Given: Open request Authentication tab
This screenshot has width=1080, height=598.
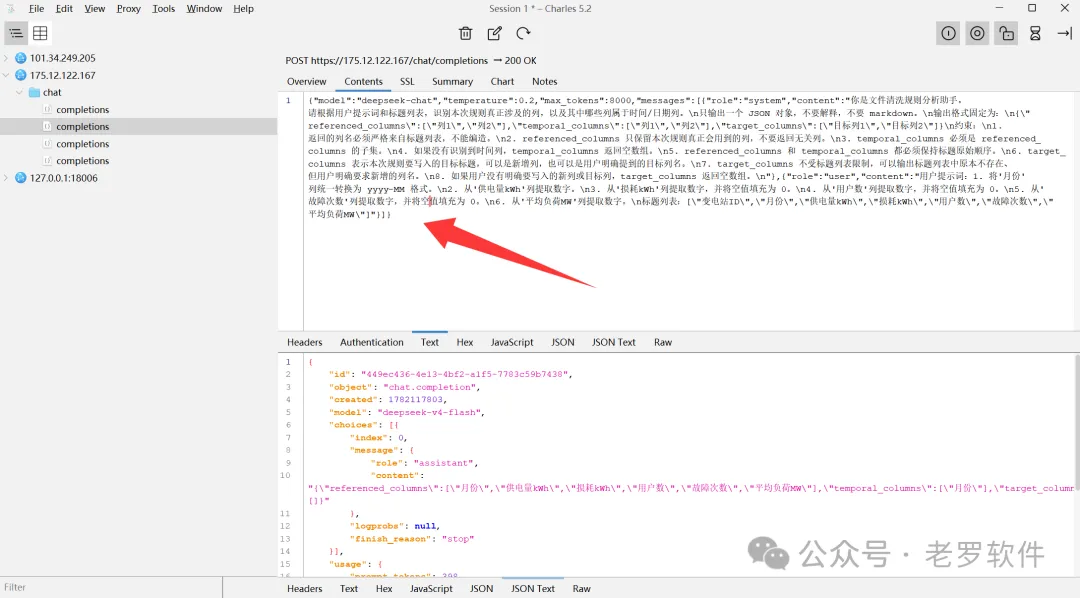Looking at the screenshot, I should 371,342.
